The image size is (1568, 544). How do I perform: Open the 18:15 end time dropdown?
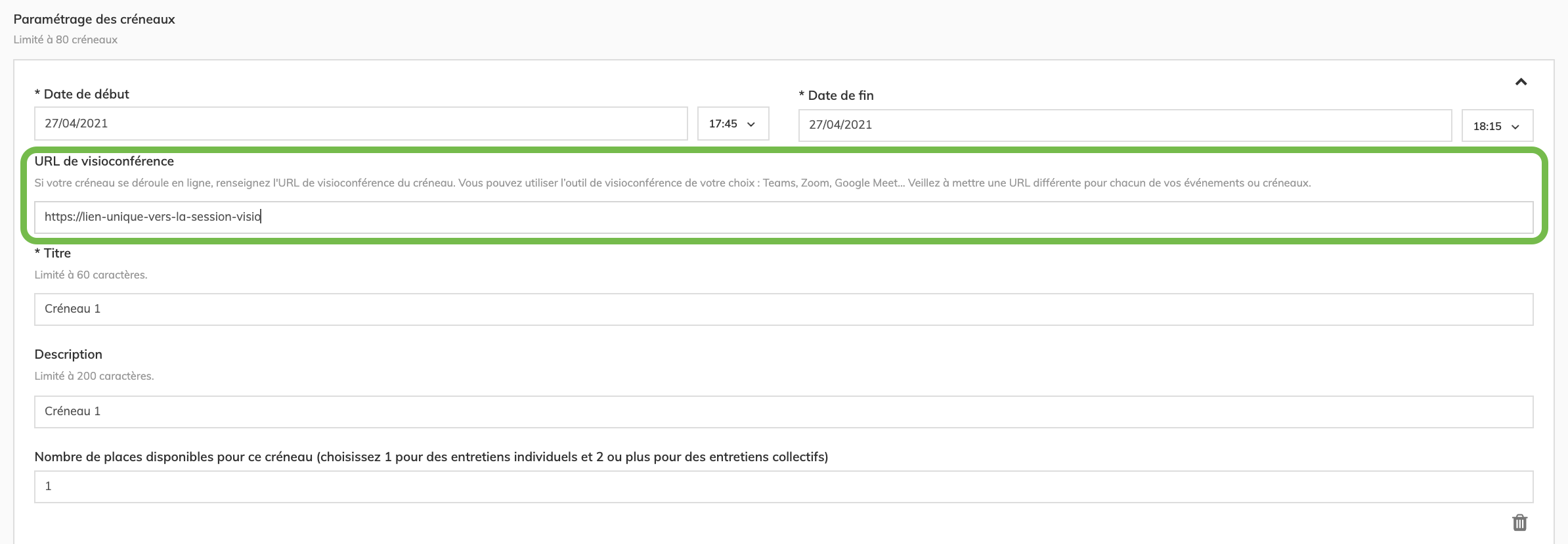click(x=1496, y=126)
